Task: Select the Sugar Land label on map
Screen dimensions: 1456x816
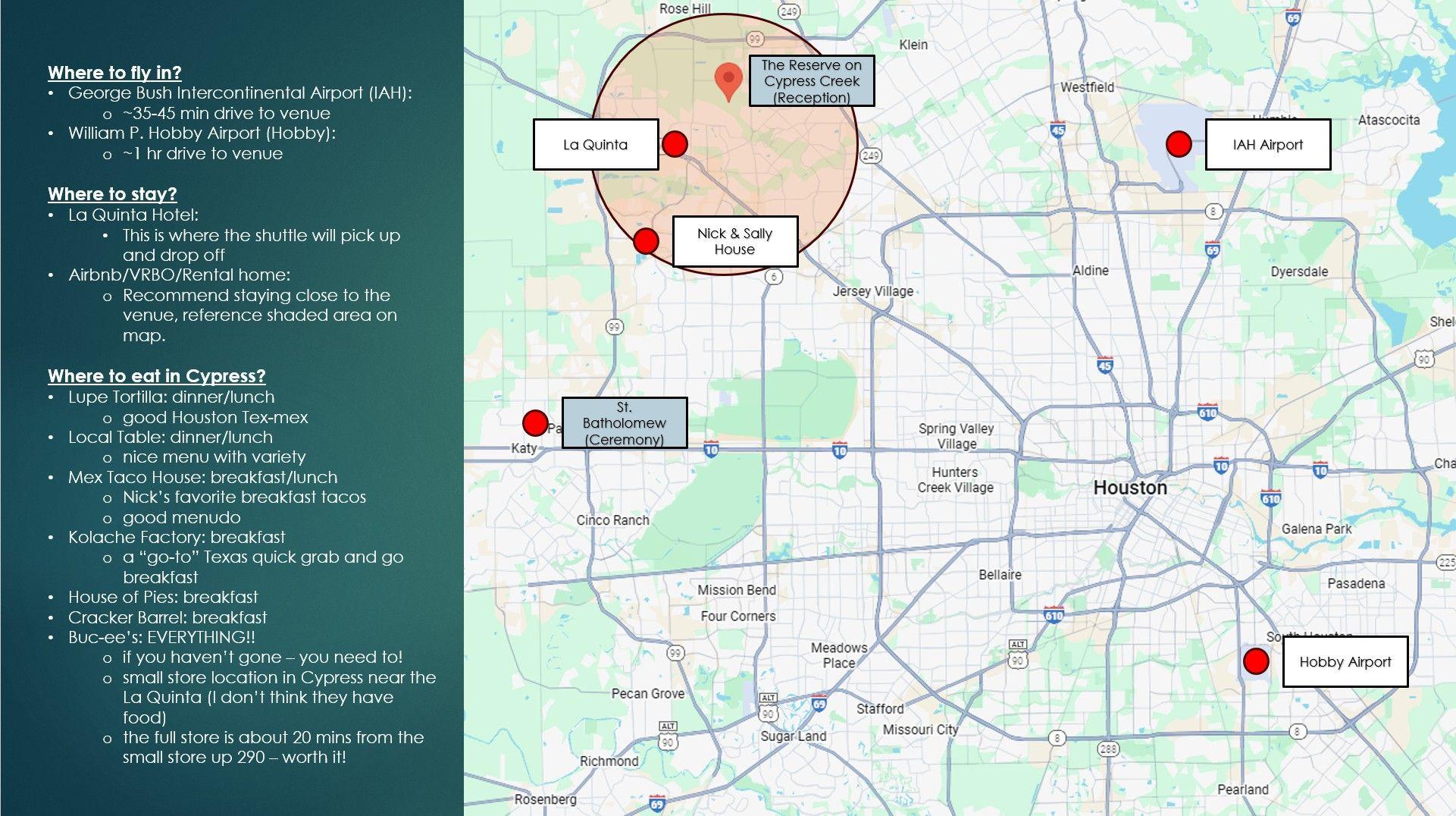Action: (x=793, y=736)
